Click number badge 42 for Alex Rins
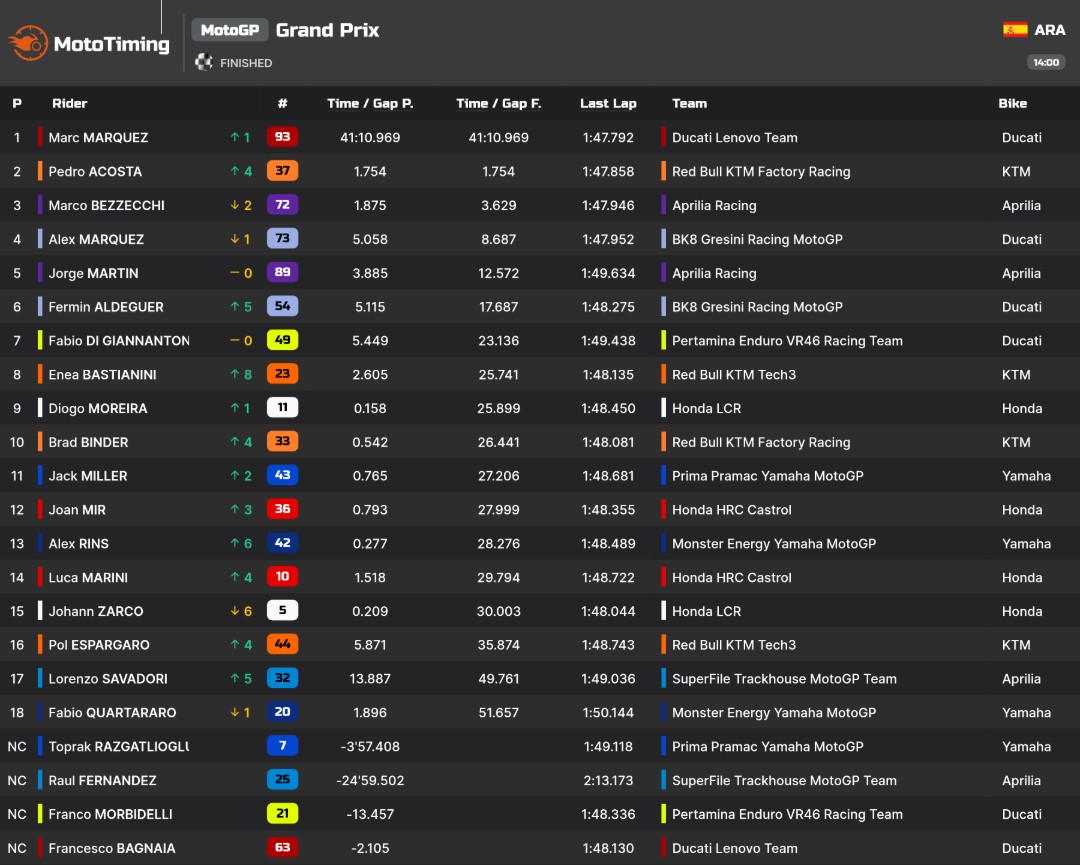This screenshot has height=865, width=1080. (282, 543)
